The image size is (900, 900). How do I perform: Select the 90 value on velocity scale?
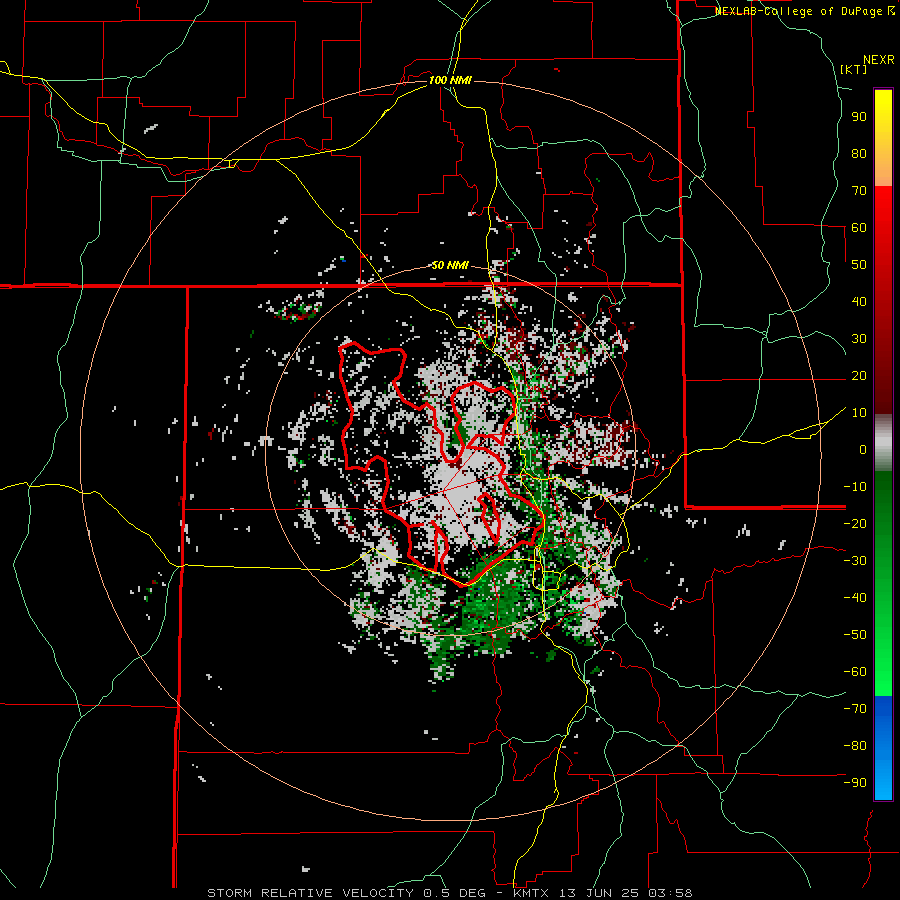[x=859, y=117]
